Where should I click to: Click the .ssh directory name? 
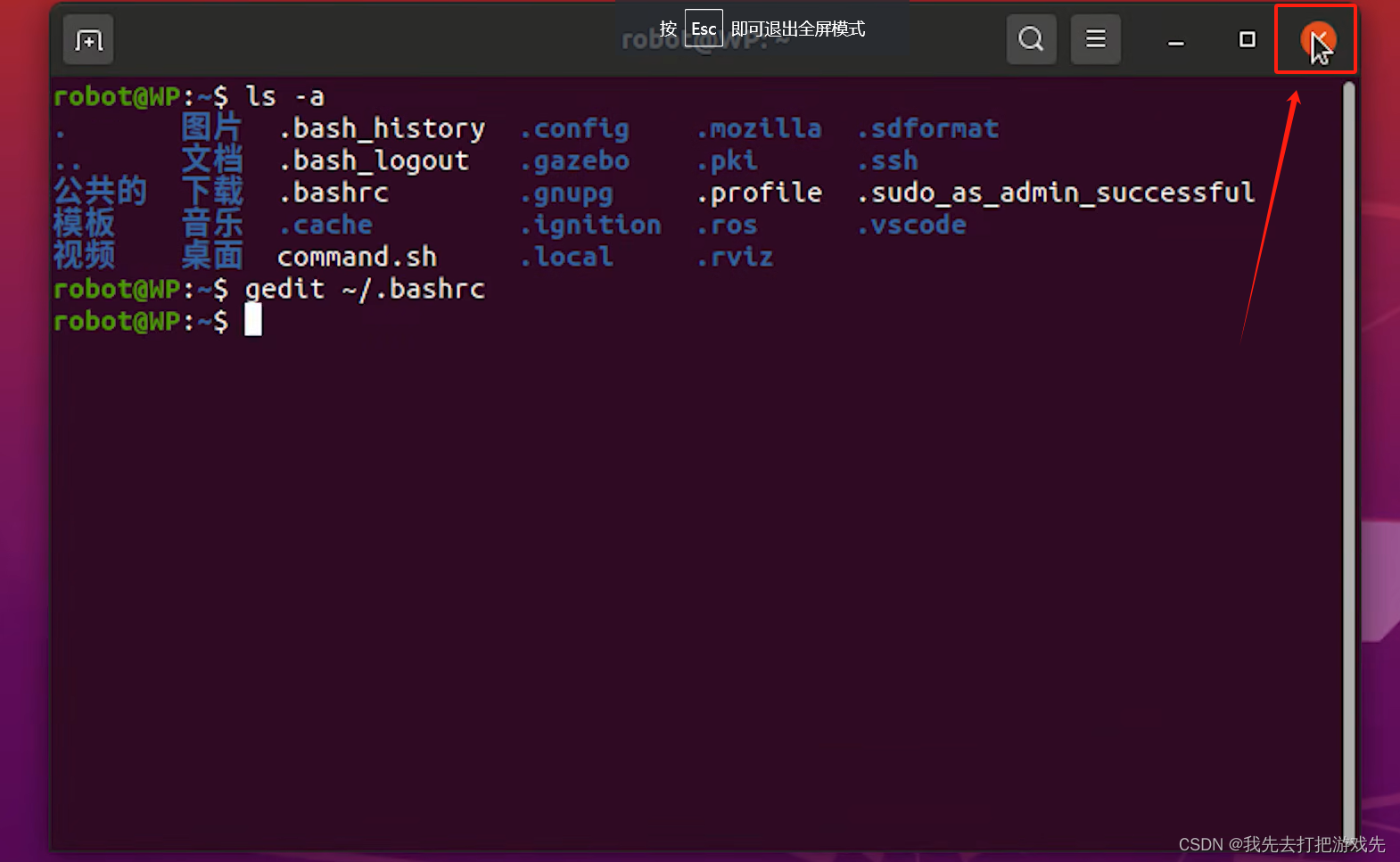[888, 161]
